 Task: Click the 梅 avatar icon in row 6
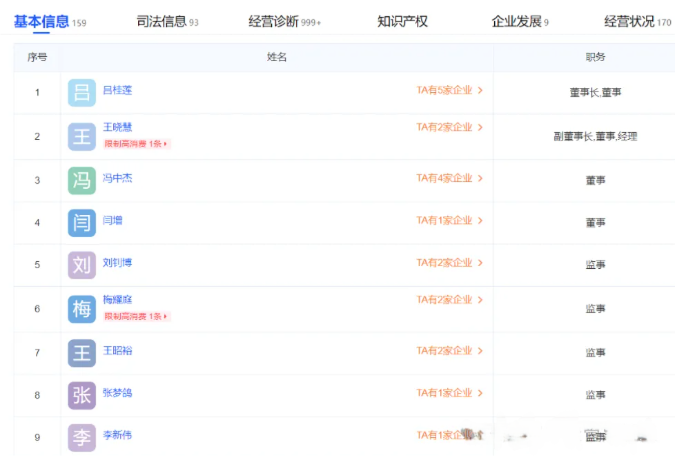pyautogui.click(x=82, y=309)
